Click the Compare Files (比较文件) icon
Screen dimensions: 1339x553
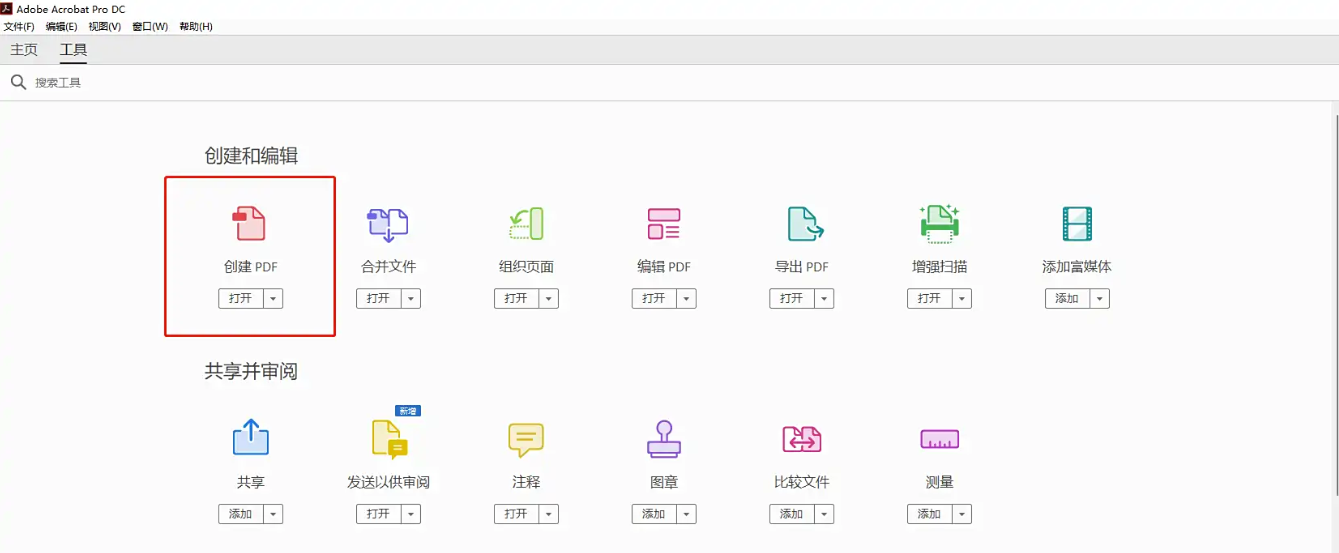tap(802, 439)
